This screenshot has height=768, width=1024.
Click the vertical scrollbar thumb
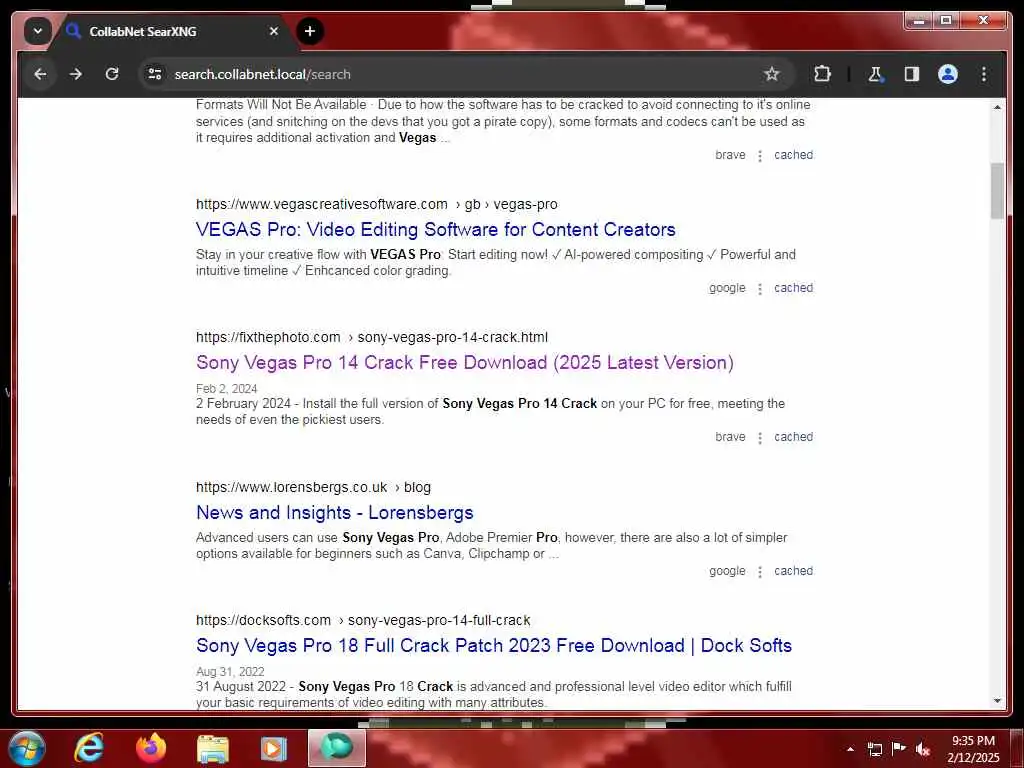pos(997,191)
